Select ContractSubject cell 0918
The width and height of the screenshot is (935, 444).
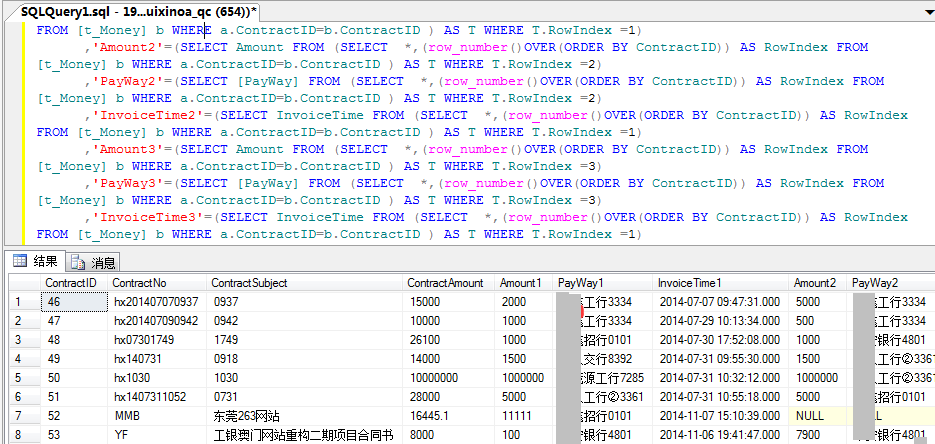pos(305,359)
